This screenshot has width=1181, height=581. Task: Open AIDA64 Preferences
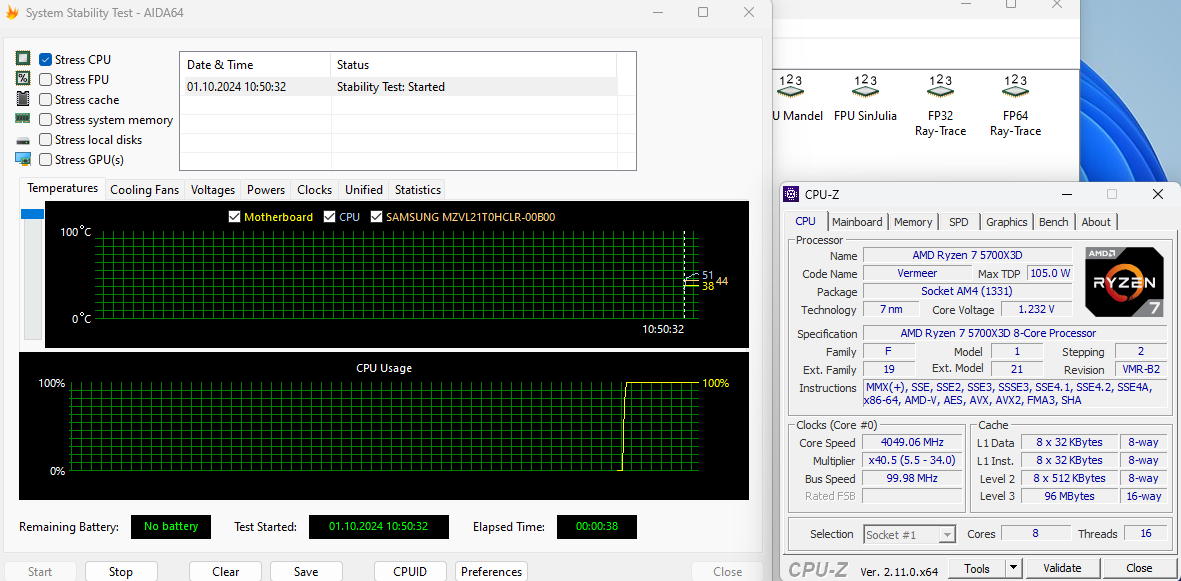click(491, 571)
